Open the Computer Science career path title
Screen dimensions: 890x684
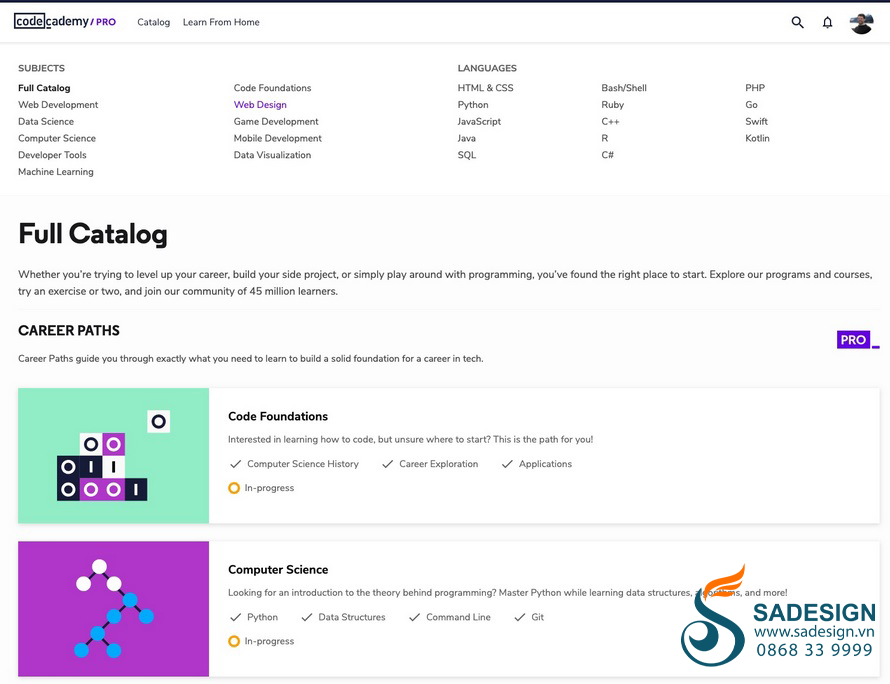click(x=278, y=569)
